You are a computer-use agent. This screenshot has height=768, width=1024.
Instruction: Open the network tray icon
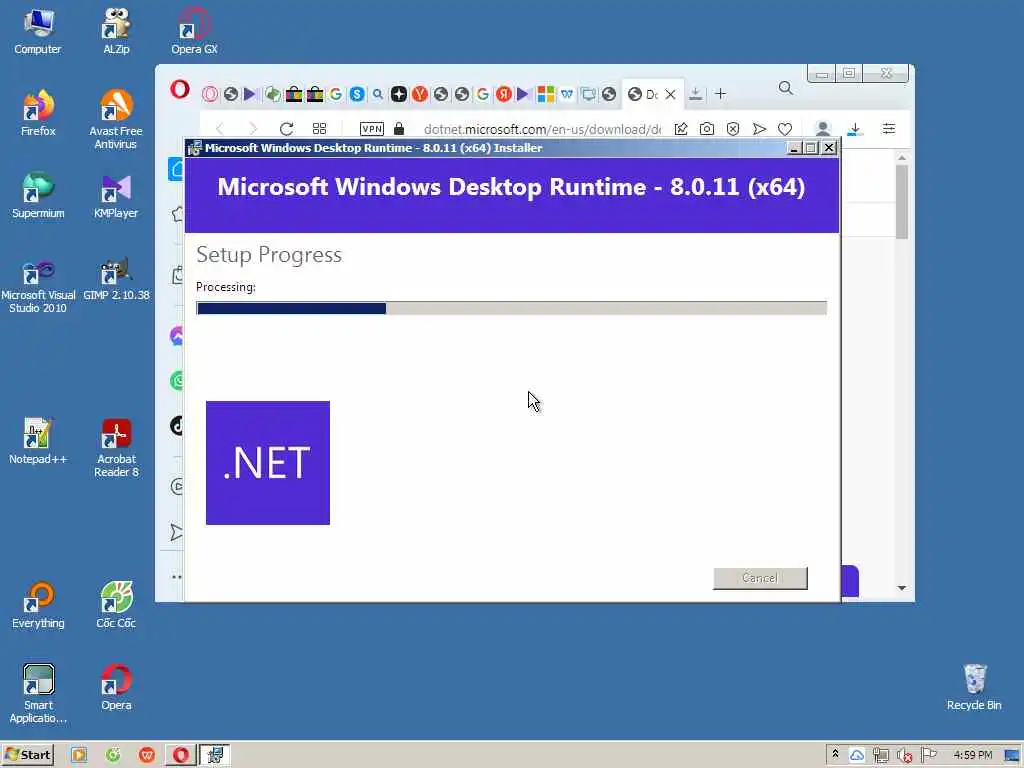point(881,756)
